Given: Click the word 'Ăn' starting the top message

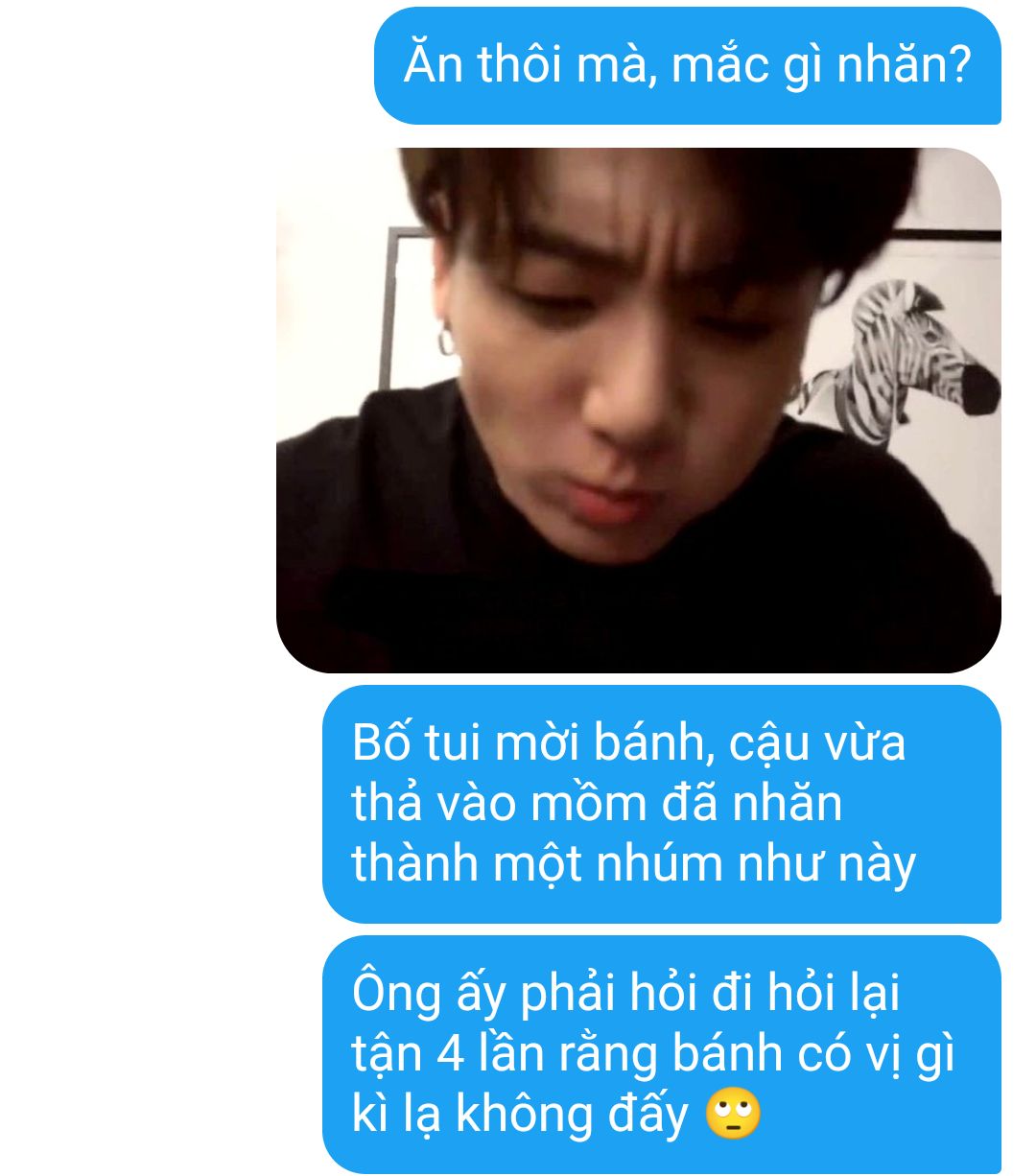Looking at the screenshot, I should 435,62.
